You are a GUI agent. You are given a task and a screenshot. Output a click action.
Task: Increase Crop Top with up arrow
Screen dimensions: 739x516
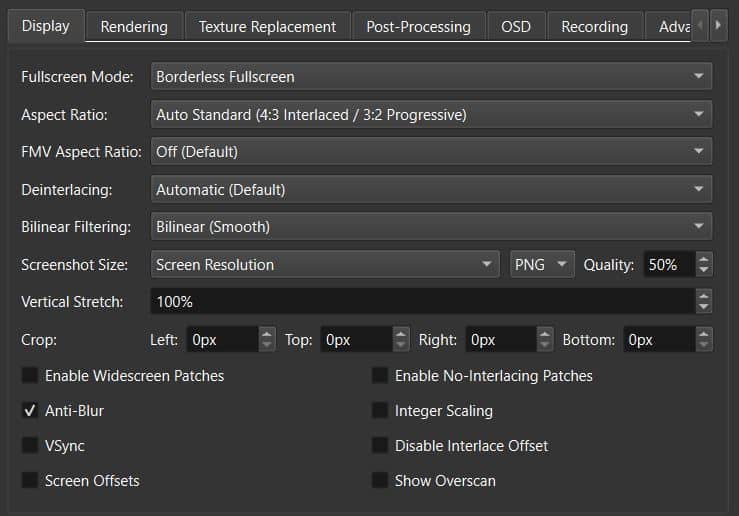point(401,334)
